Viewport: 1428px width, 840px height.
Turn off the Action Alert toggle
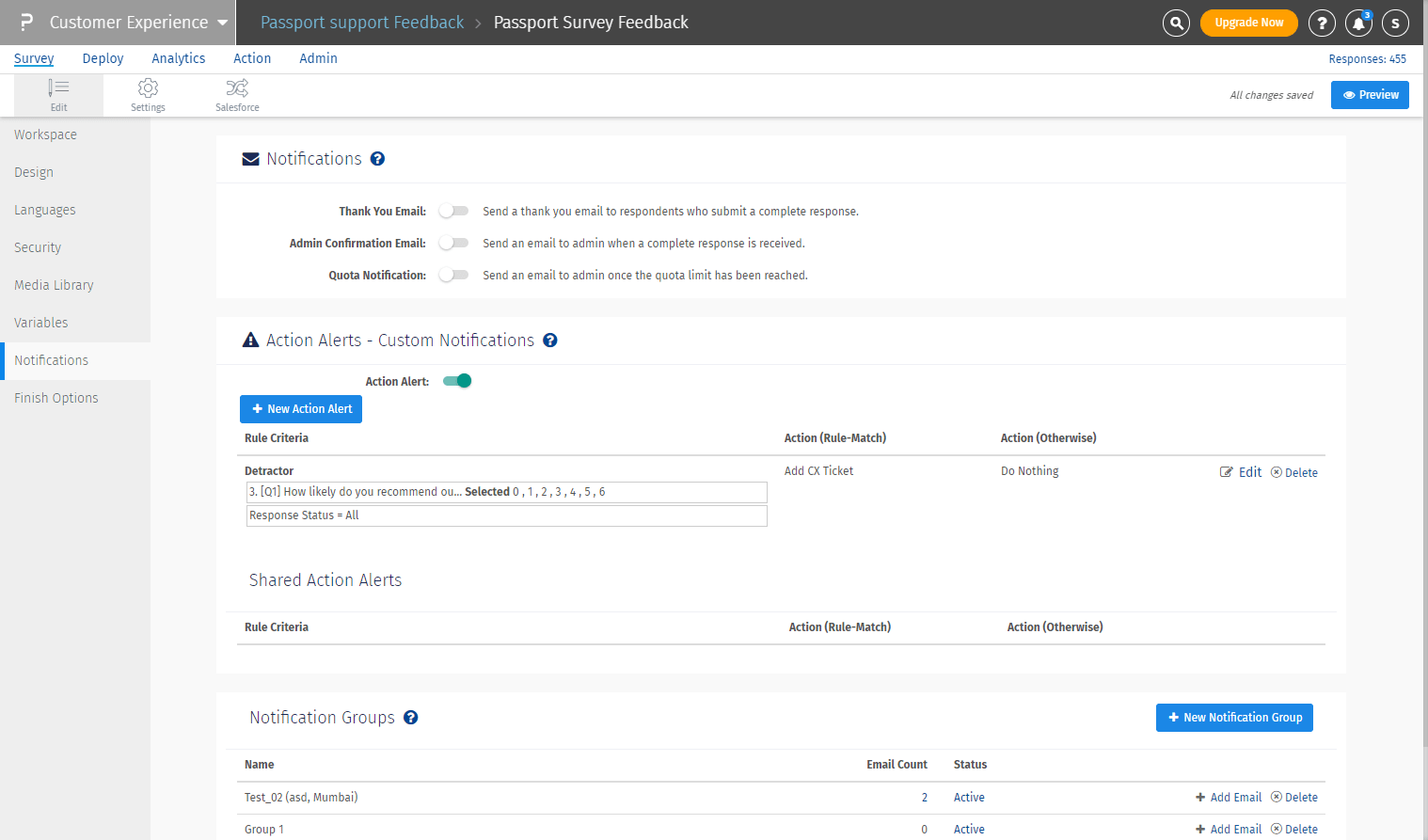click(x=457, y=381)
